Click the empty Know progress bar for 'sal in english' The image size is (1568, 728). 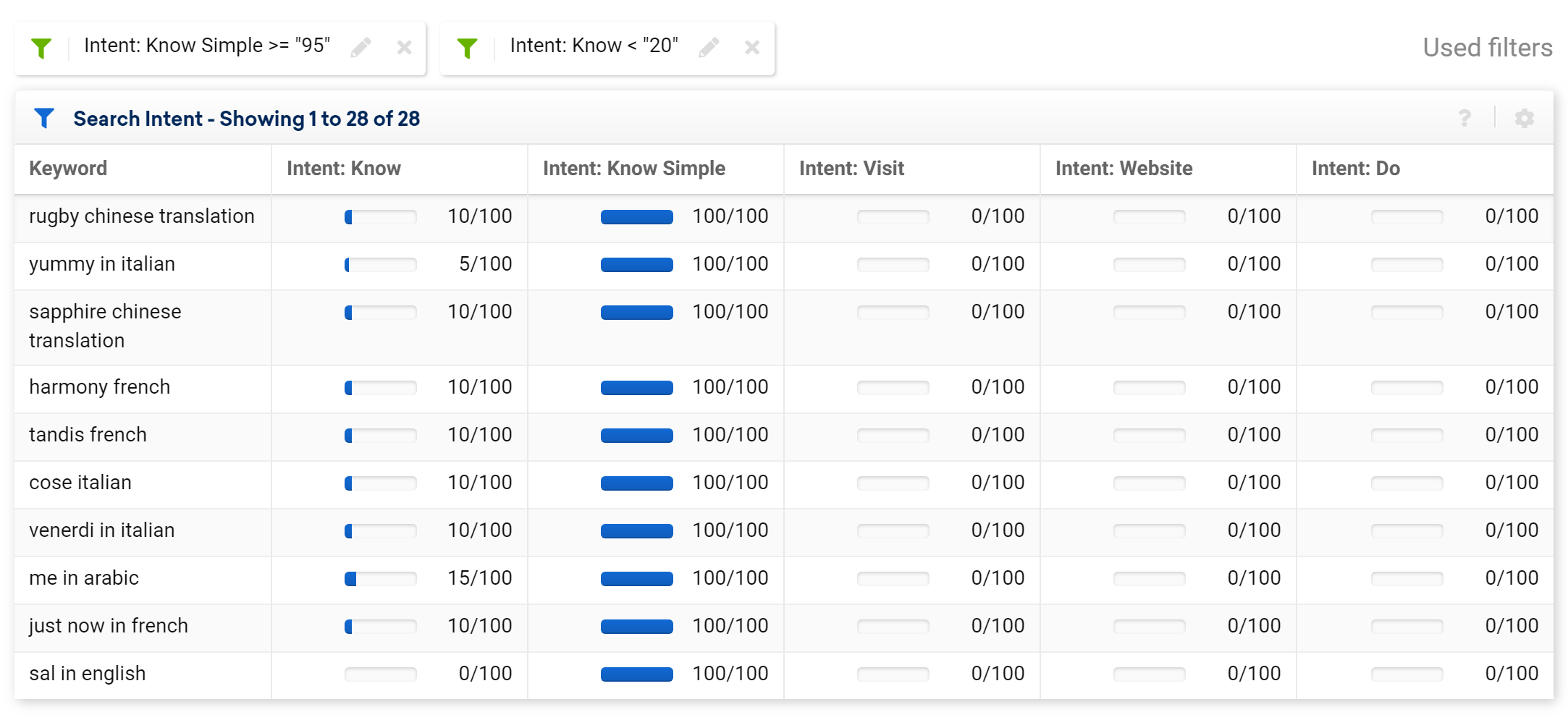(x=381, y=674)
